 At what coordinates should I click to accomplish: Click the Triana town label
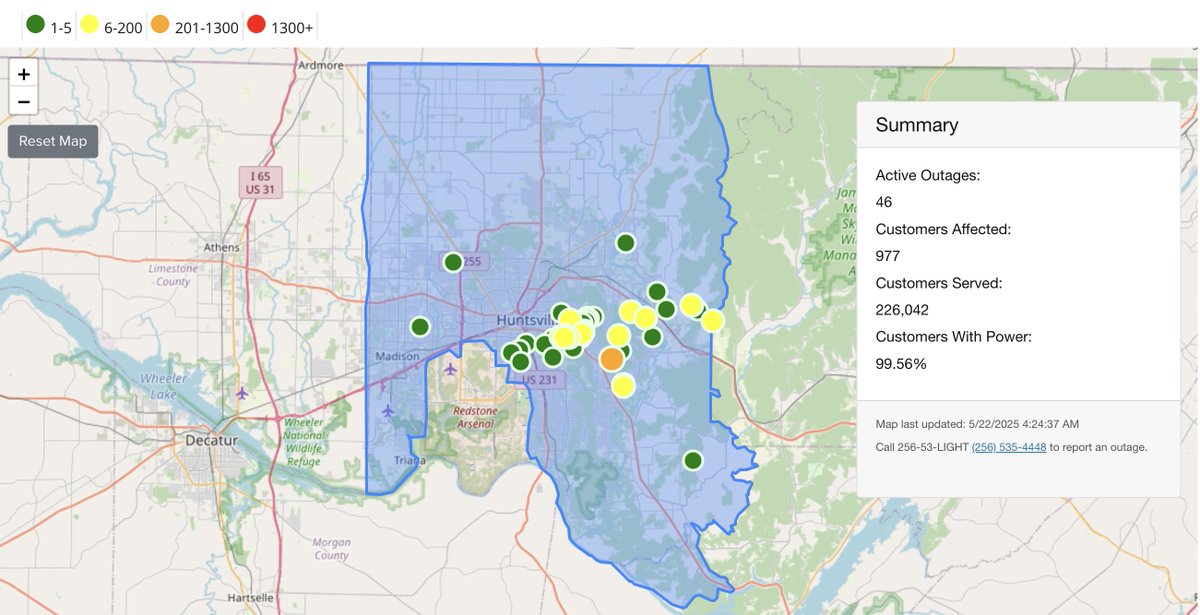[410, 461]
